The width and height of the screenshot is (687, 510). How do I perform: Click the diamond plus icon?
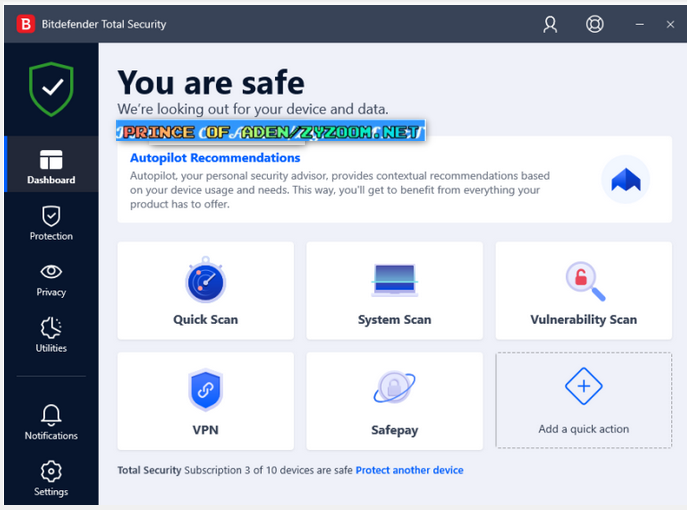coord(584,386)
